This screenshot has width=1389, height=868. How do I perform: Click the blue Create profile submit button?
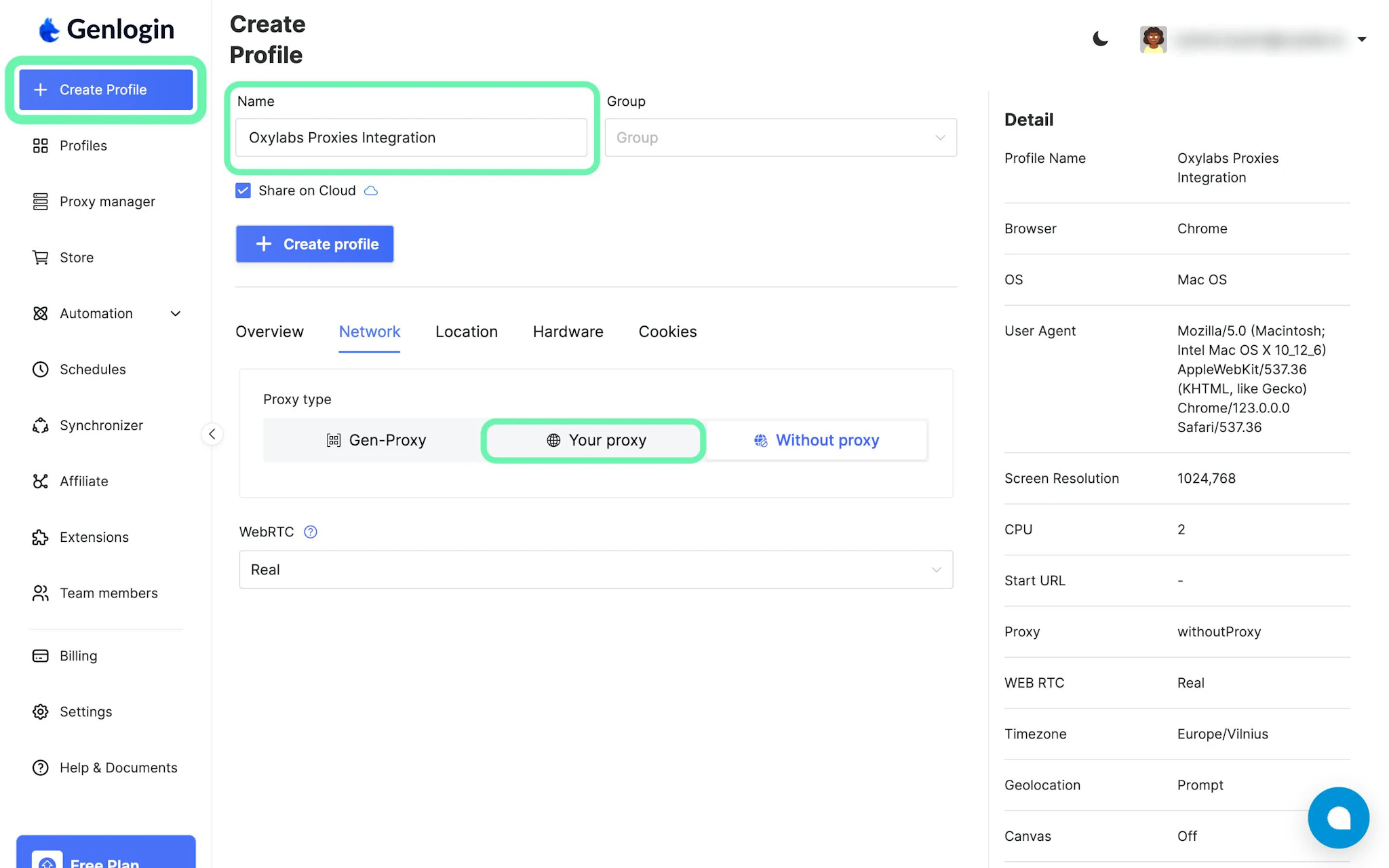click(315, 244)
